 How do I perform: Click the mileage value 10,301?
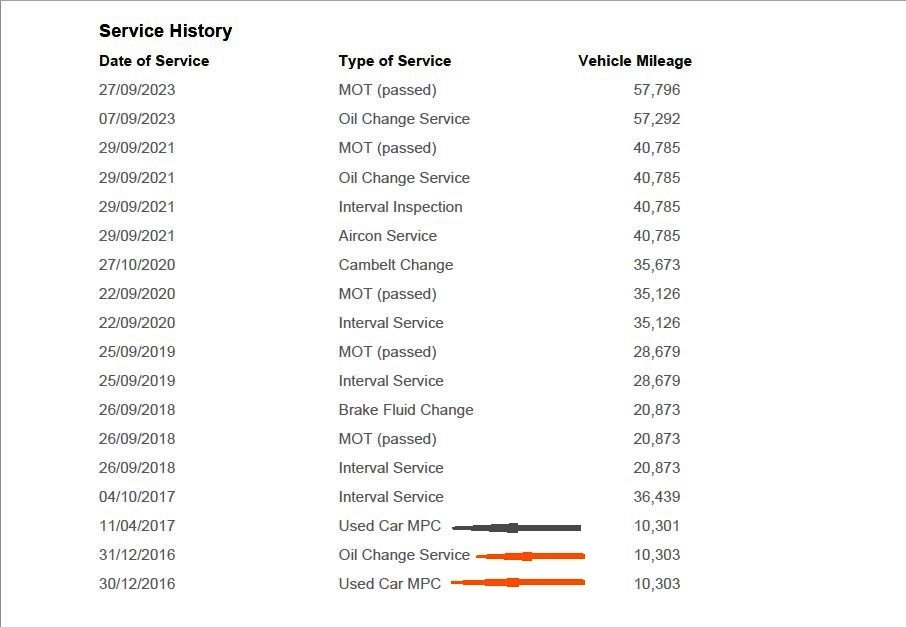point(656,526)
